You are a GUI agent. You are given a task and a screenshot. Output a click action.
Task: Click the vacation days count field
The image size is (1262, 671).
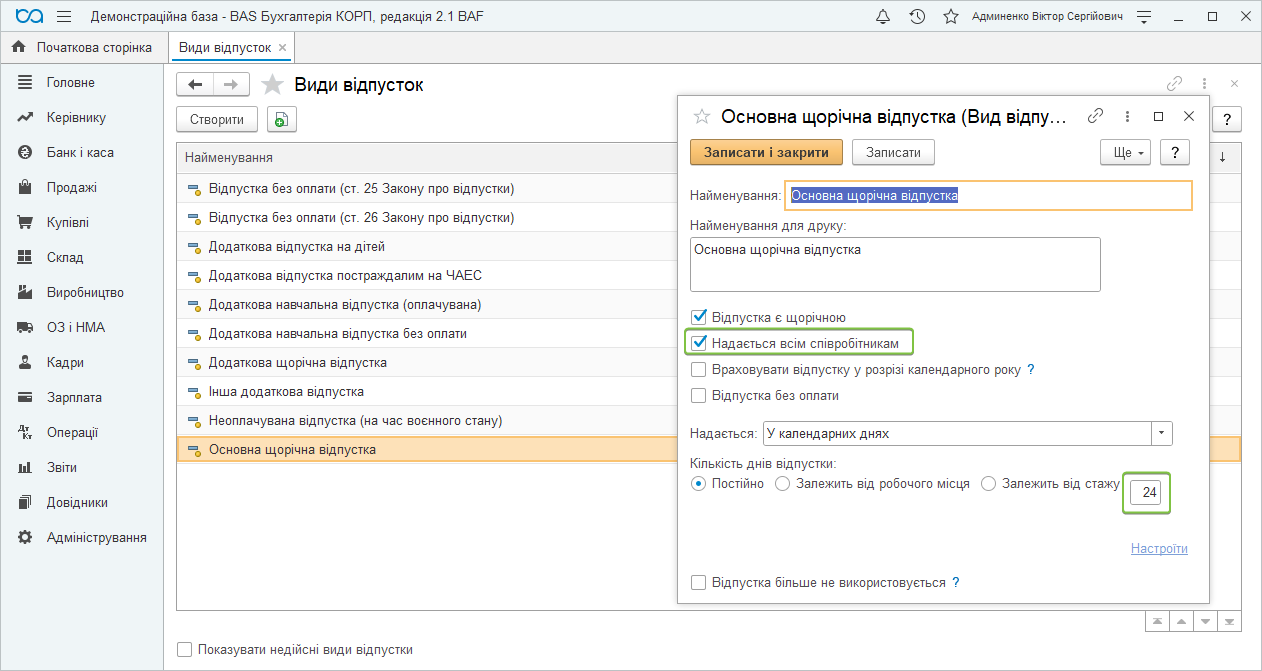pyautogui.click(x=1146, y=493)
